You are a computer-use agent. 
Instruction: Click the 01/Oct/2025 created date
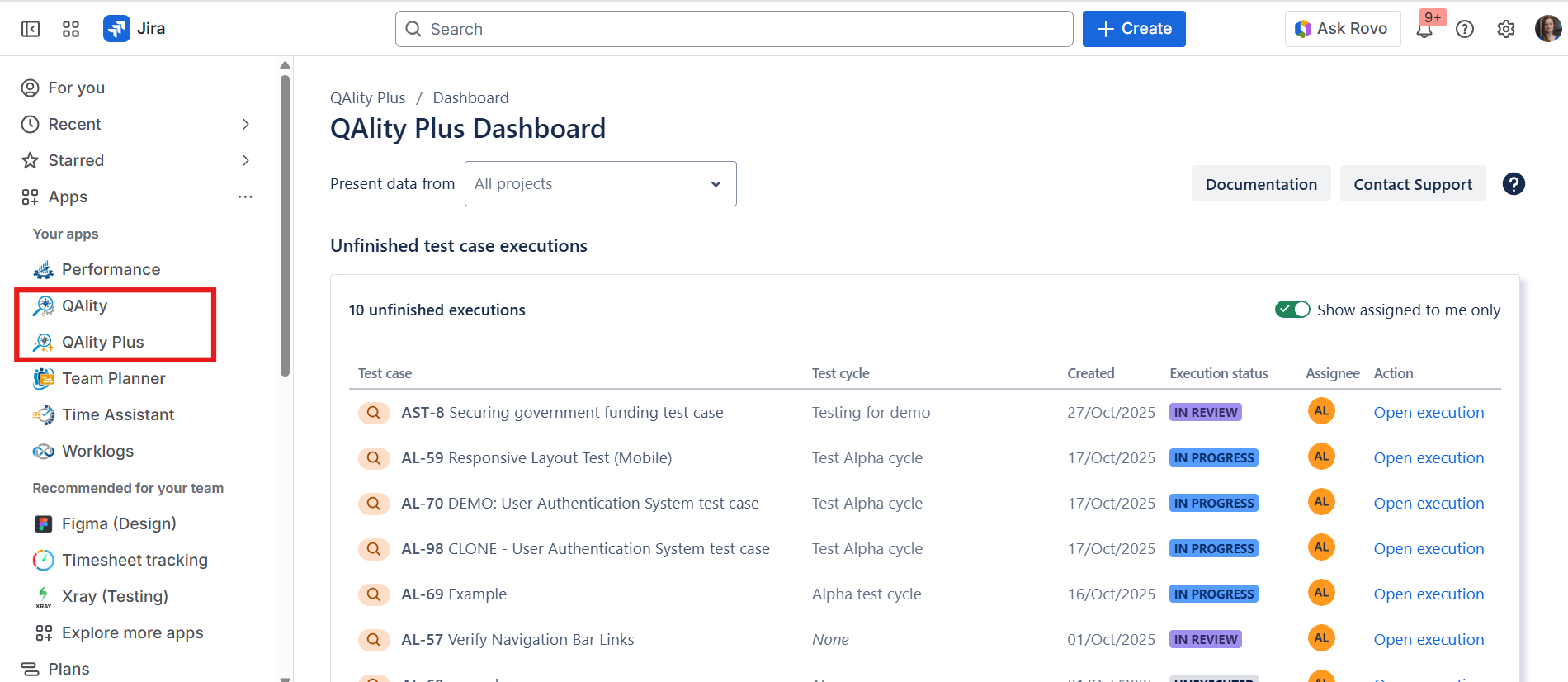(x=1111, y=639)
